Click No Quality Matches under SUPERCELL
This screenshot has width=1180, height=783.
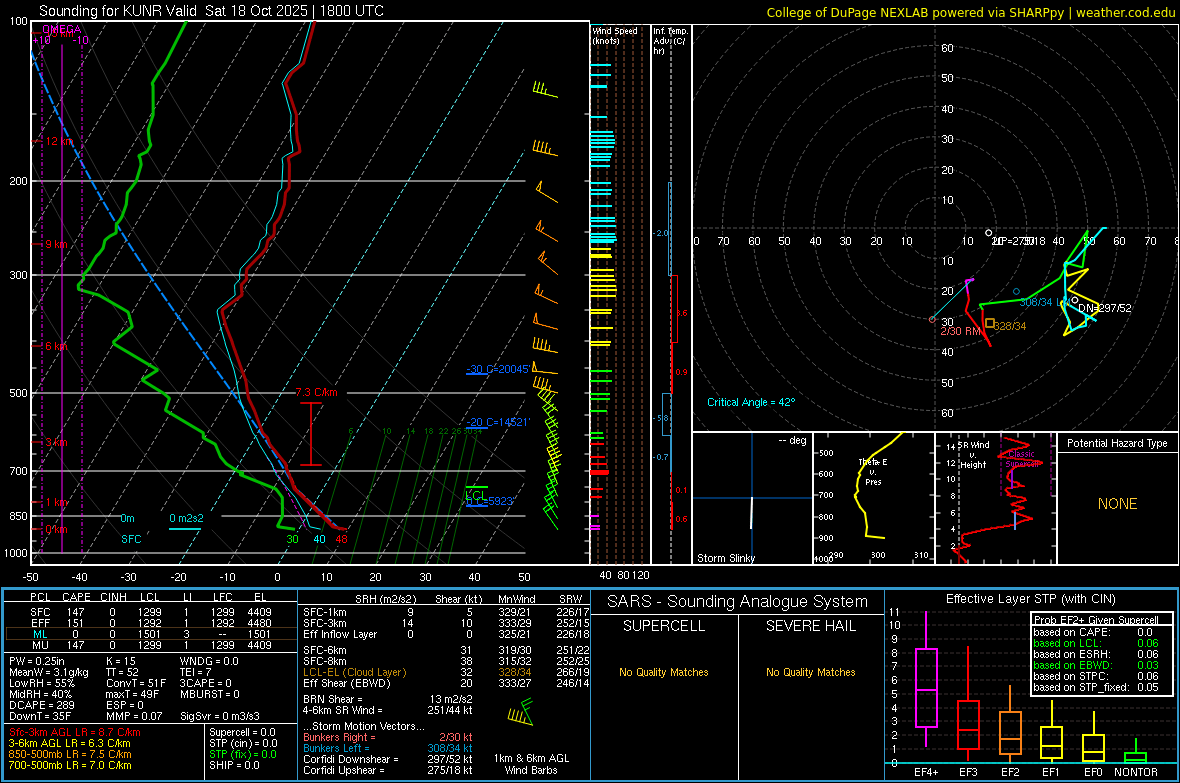664,672
